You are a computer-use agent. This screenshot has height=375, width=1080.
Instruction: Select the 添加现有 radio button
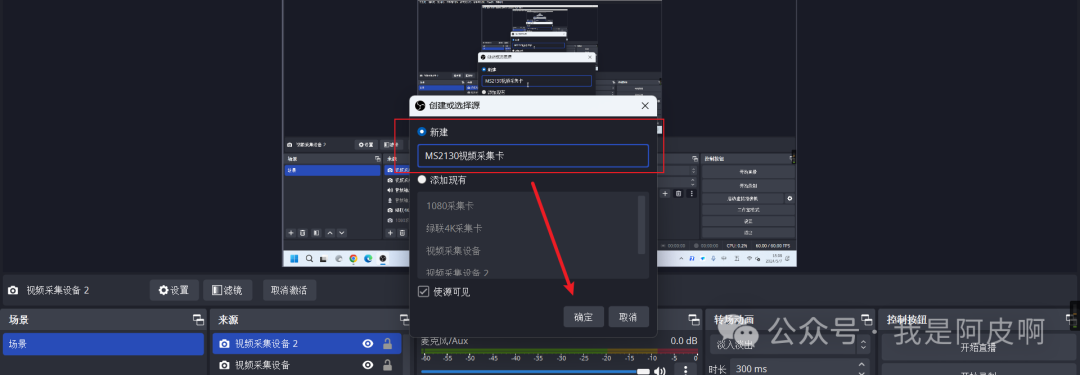coord(422,180)
